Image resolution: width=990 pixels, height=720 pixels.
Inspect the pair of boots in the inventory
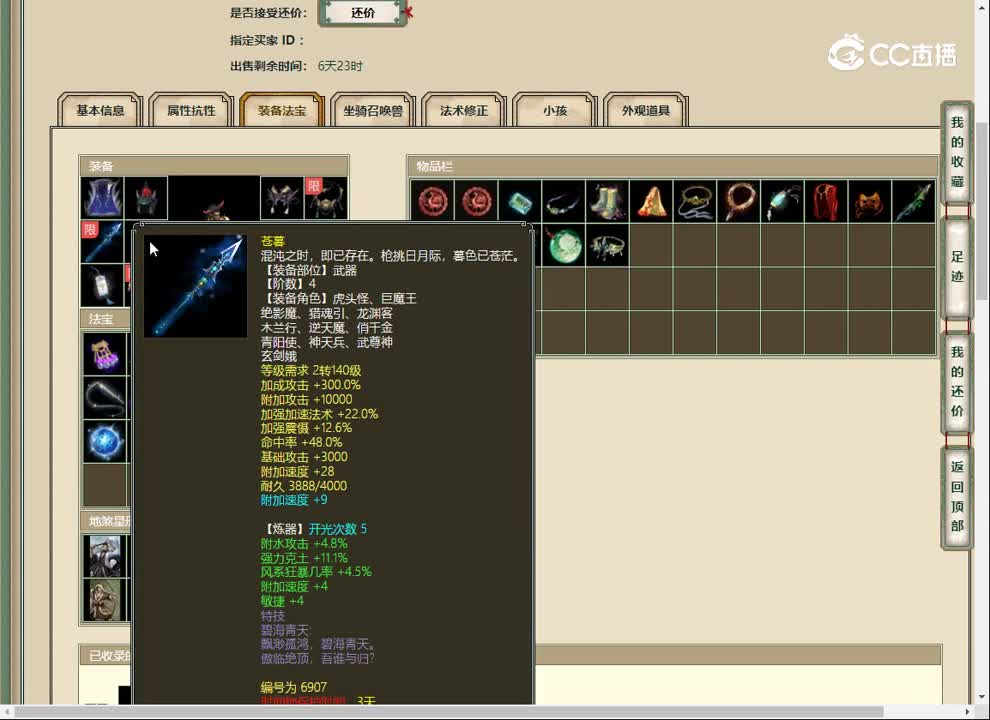(607, 201)
